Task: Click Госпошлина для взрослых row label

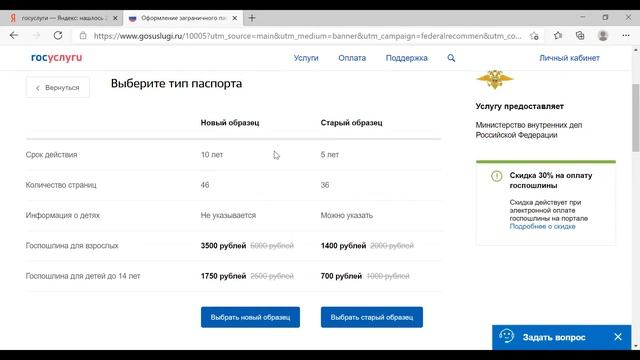Action: [x=72, y=246]
